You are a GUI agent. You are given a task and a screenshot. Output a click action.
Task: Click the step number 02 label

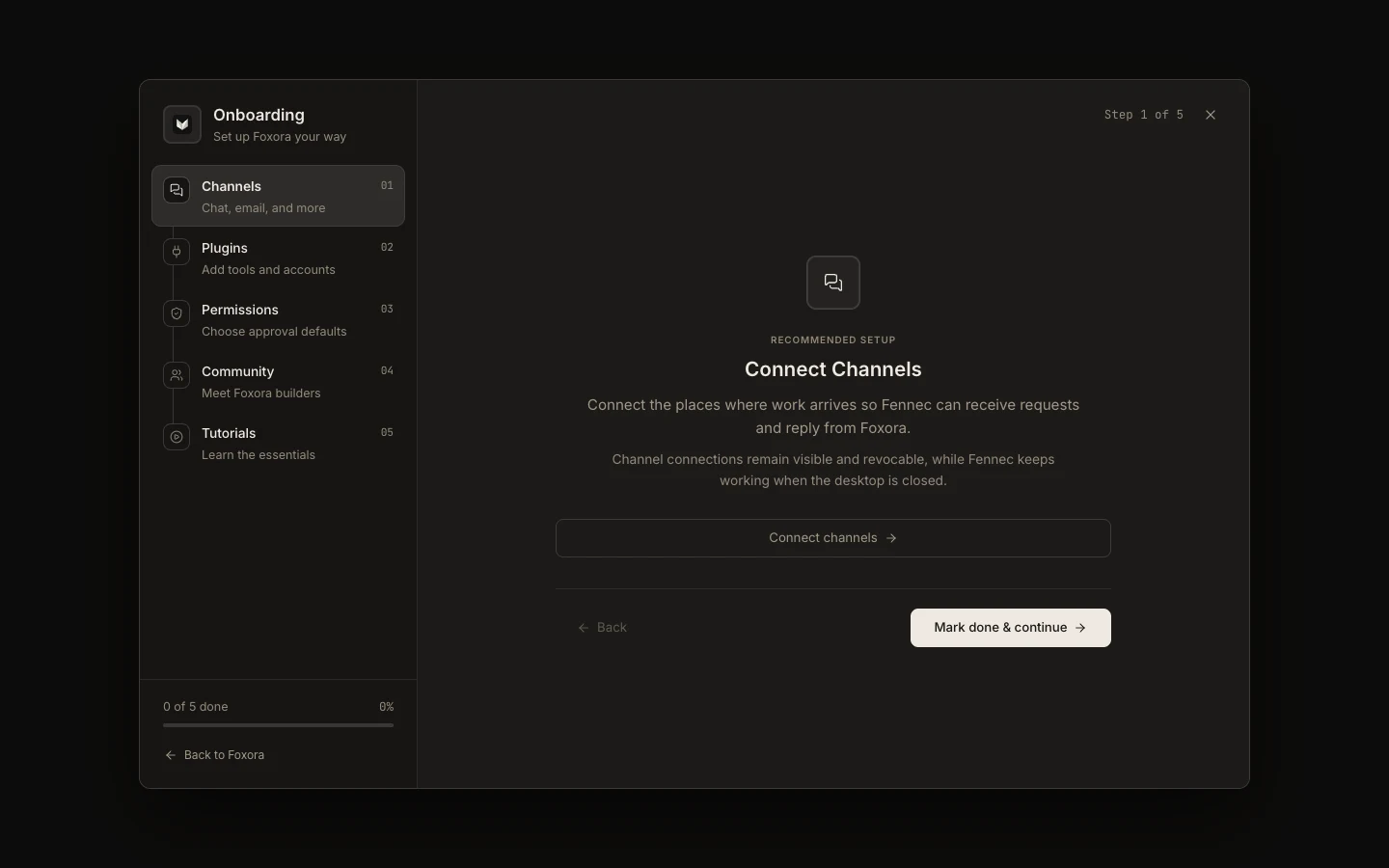click(x=387, y=248)
